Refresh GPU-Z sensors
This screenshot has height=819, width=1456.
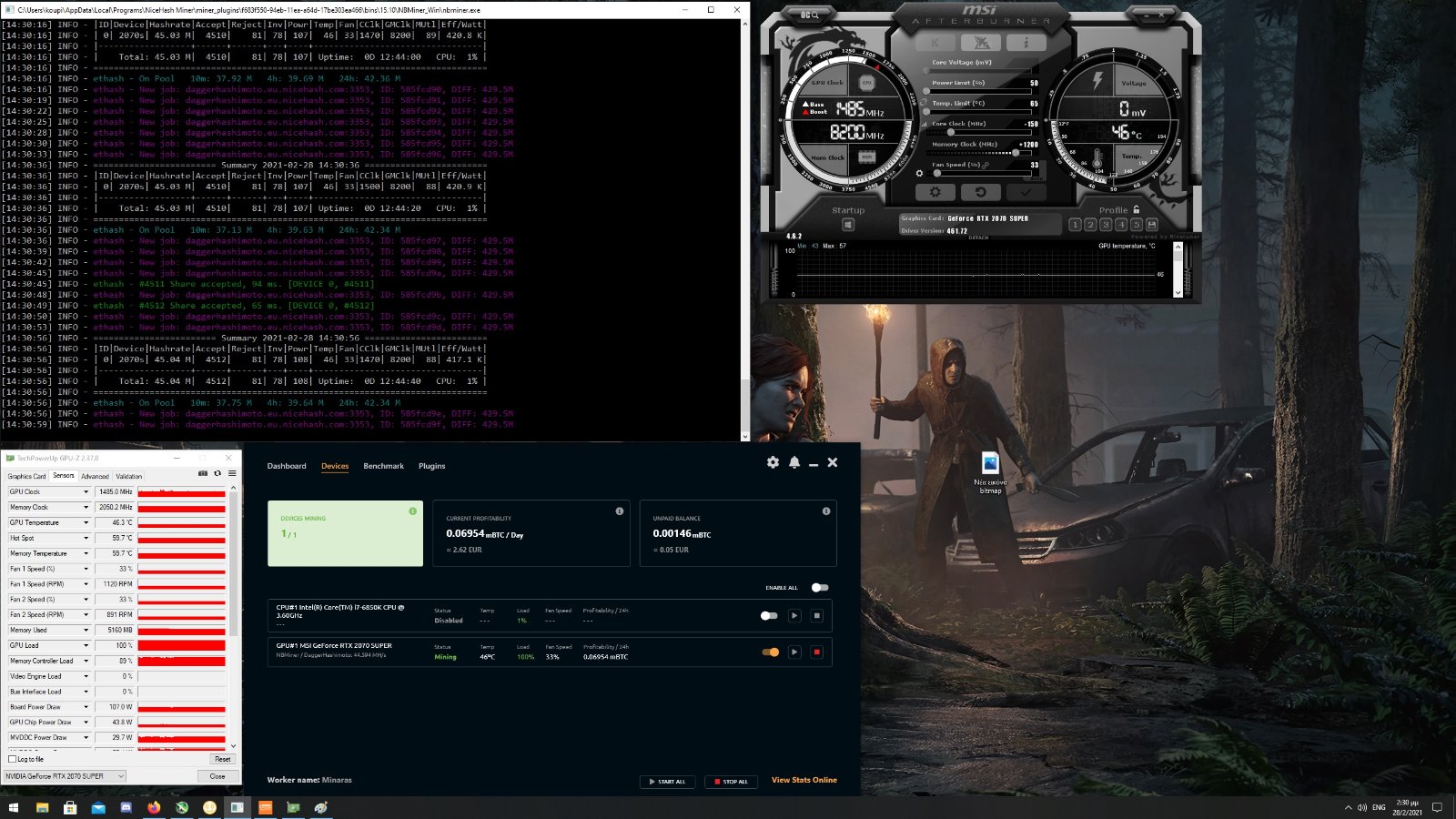pyautogui.click(x=217, y=473)
